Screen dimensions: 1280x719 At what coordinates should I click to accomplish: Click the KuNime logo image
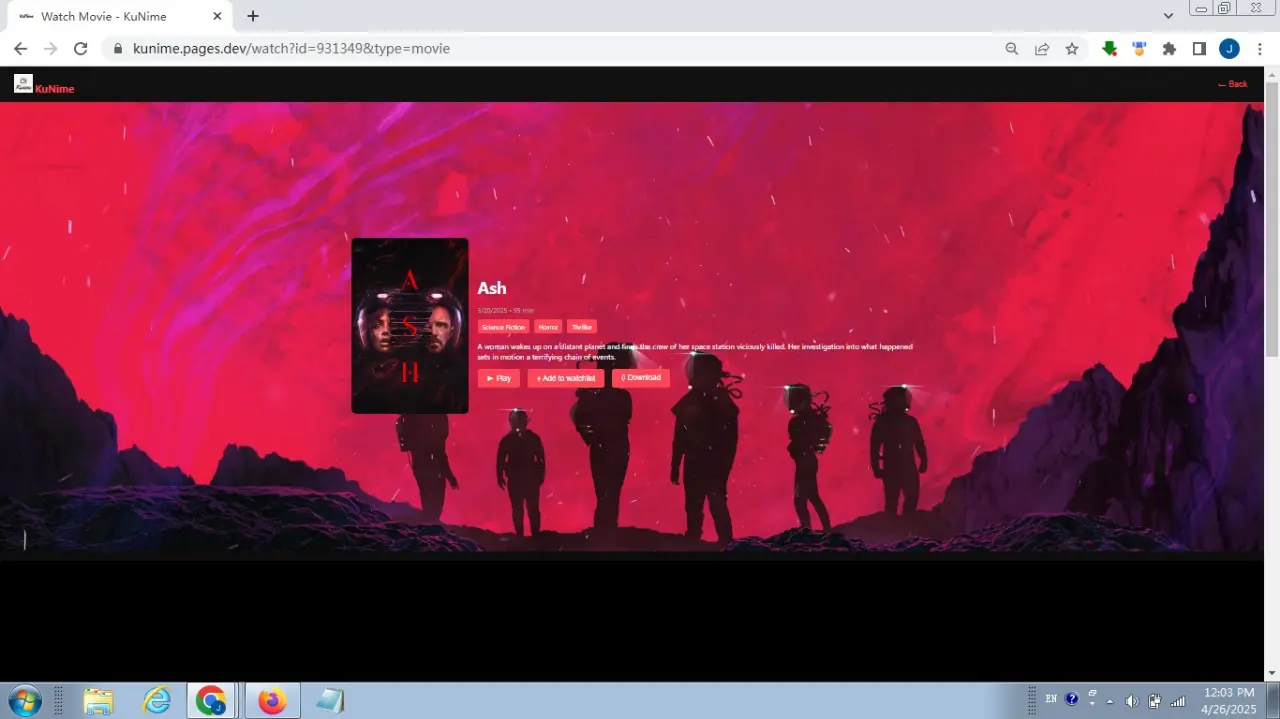click(23, 84)
